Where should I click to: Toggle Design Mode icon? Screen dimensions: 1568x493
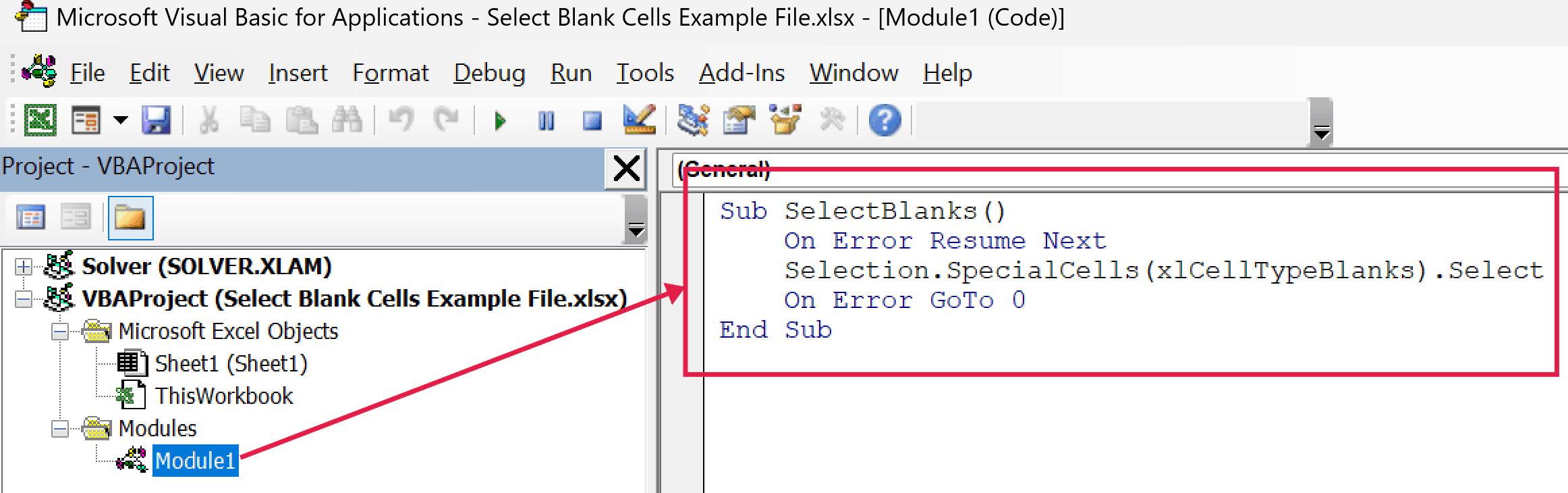click(x=639, y=120)
